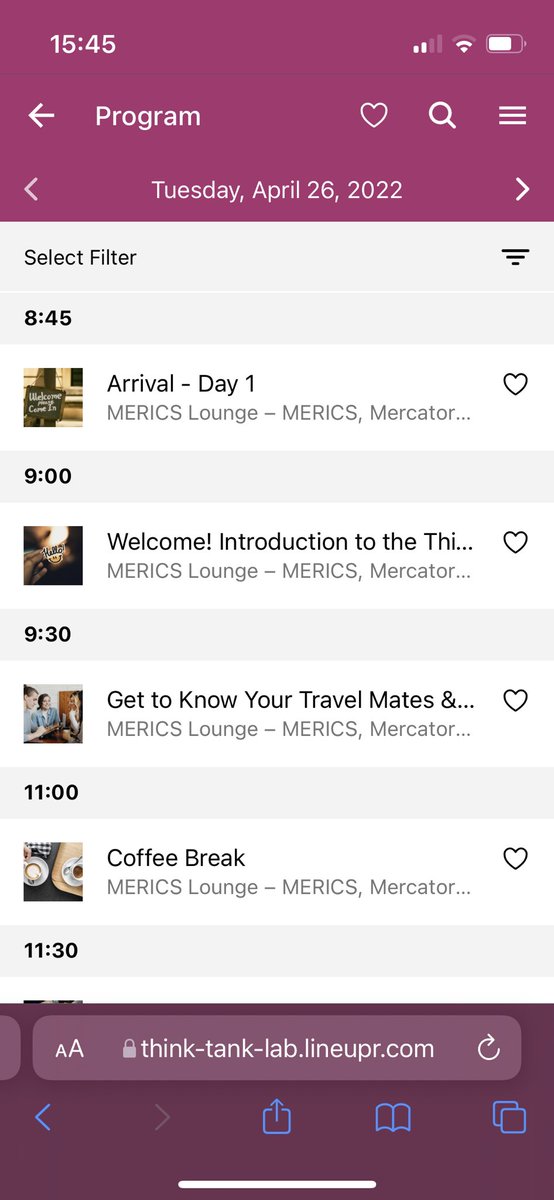Open favorites with the header heart icon

[374, 116]
